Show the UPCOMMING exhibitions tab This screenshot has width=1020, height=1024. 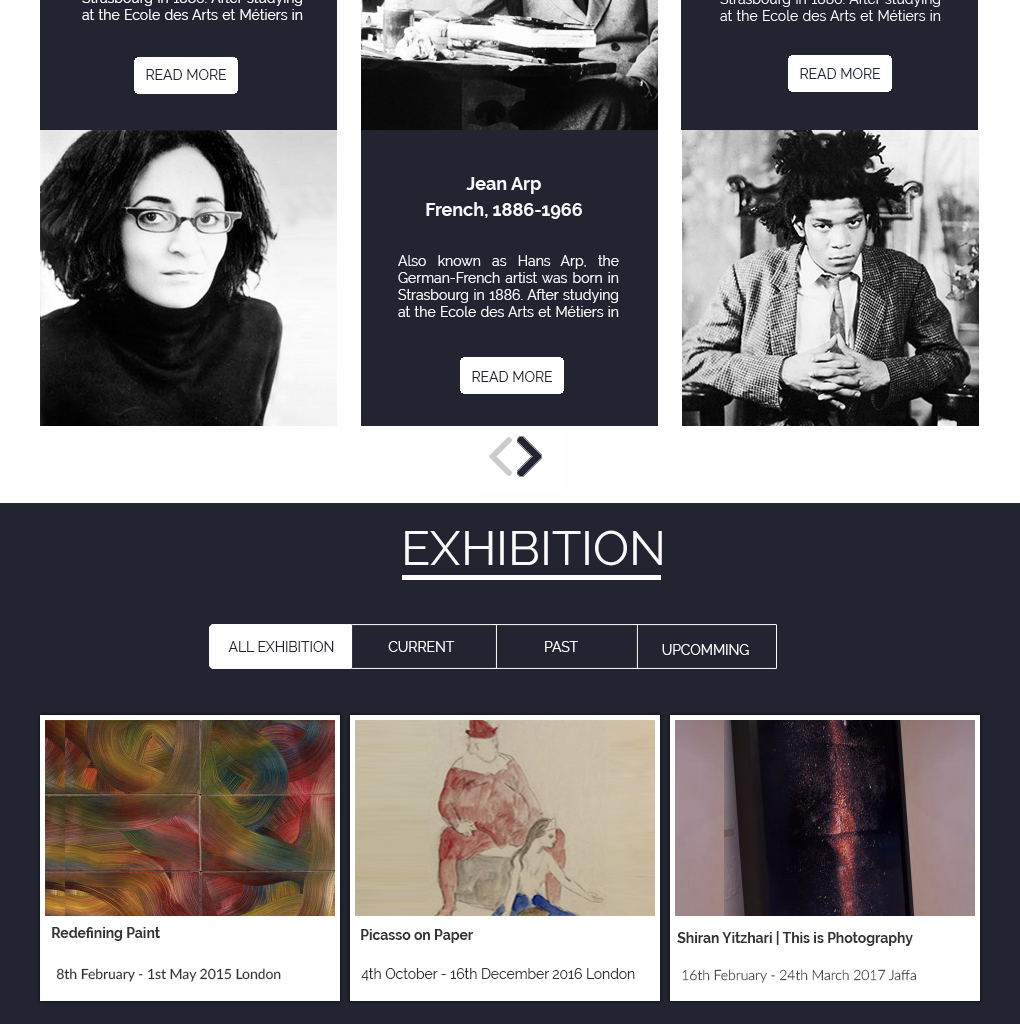[707, 647]
